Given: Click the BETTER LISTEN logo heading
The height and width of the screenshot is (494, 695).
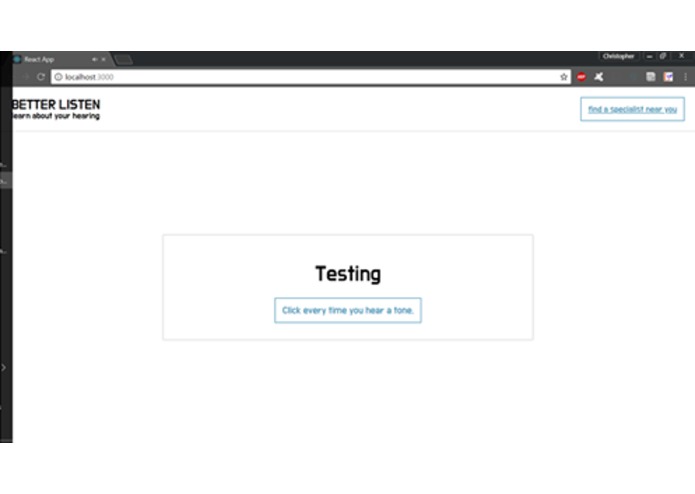Looking at the screenshot, I should point(56,105).
